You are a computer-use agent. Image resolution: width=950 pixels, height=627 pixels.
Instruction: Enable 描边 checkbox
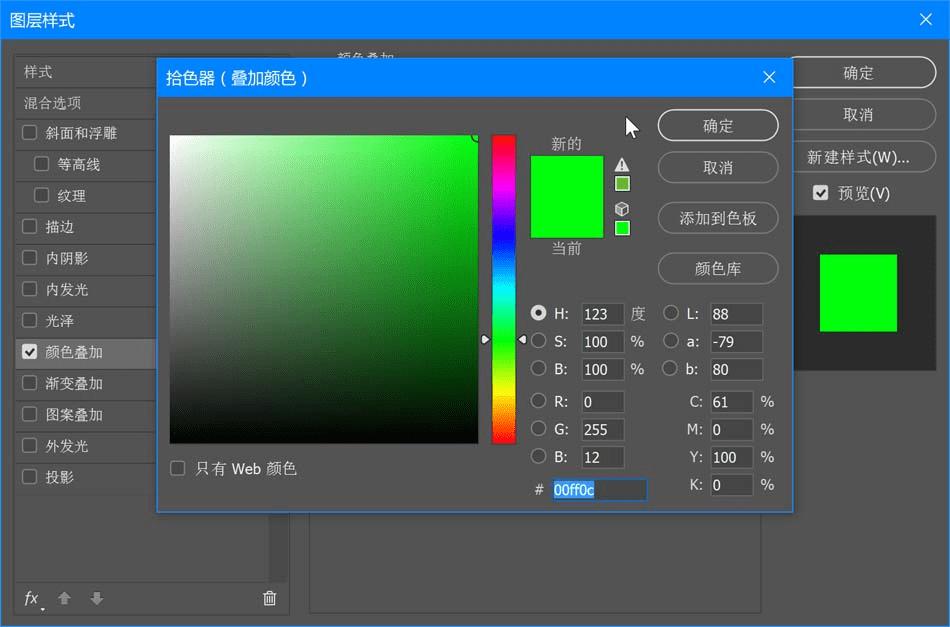29,227
